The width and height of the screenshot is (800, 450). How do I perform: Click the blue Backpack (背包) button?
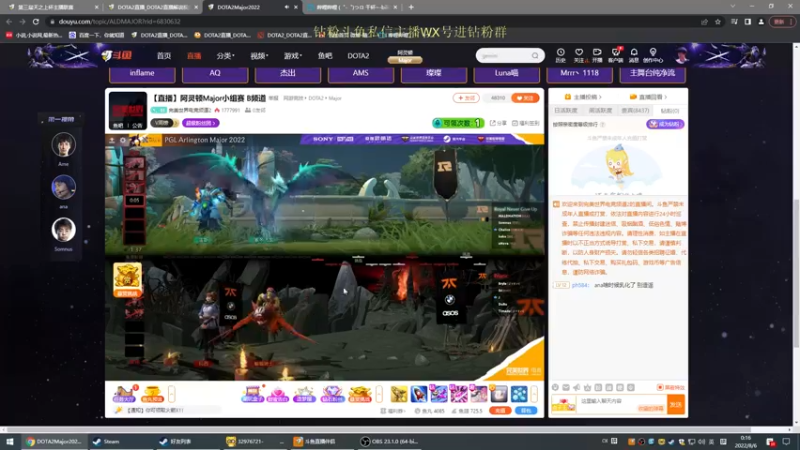[x=526, y=410]
